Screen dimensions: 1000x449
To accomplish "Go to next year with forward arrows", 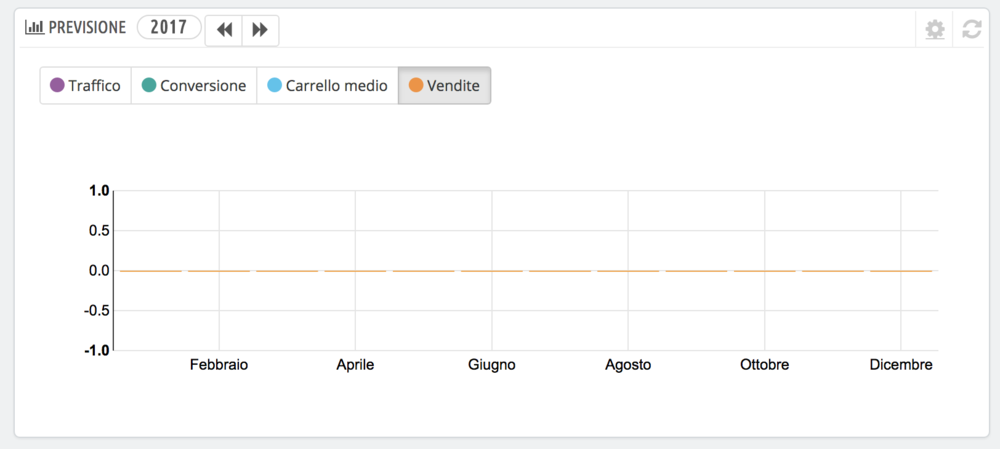I will coord(260,30).
